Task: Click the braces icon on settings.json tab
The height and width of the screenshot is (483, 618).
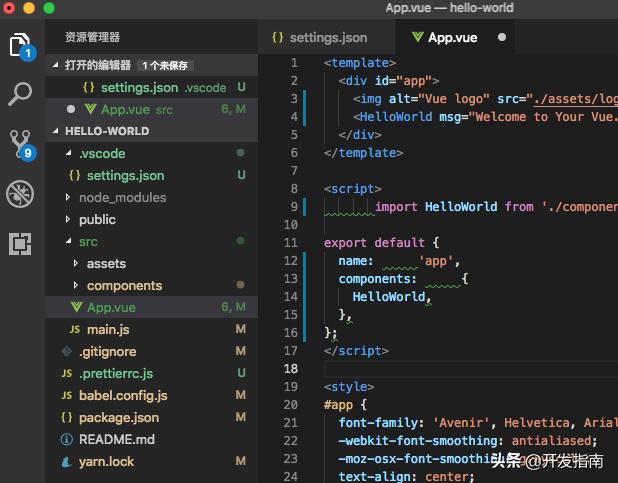Action: pyautogui.click(x=278, y=37)
